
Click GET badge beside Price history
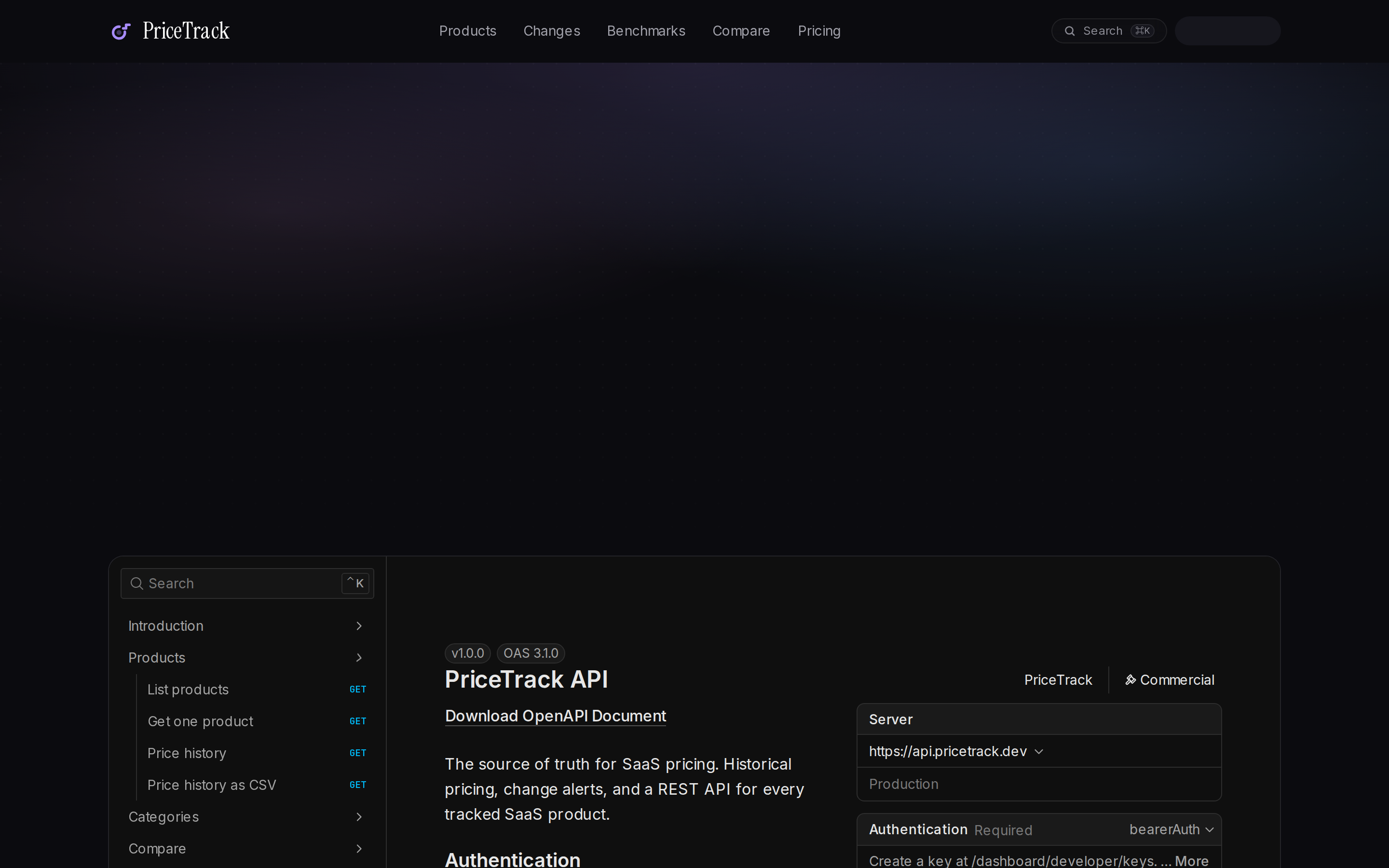357,753
